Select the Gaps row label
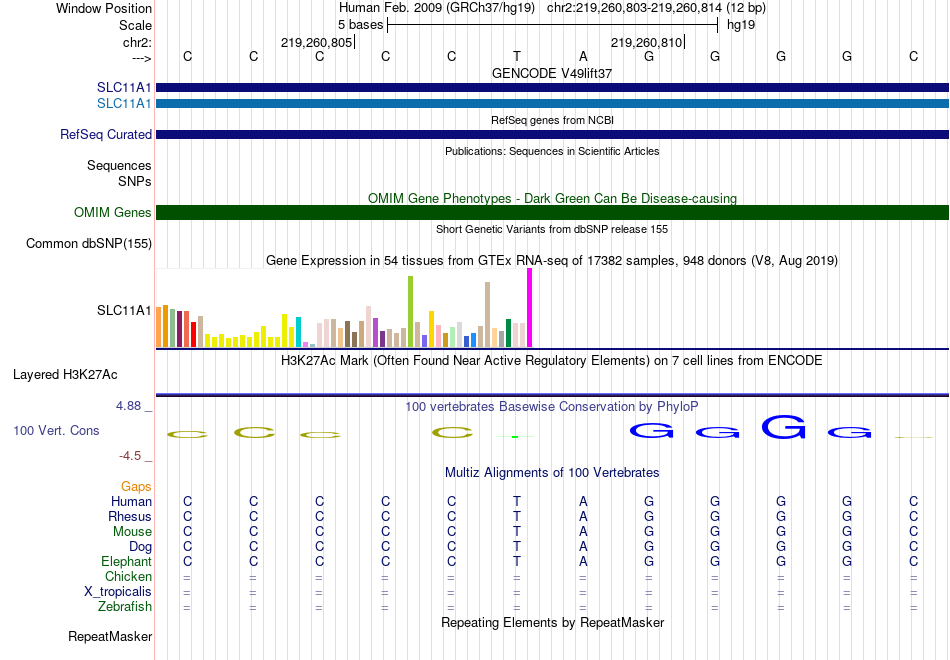 point(136,487)
